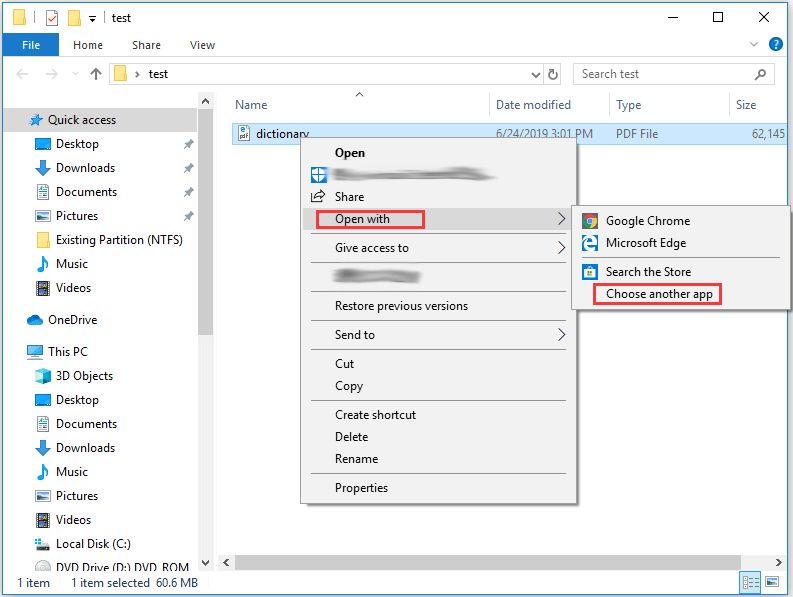Switch to Details view layout icon

coord(751,583)
